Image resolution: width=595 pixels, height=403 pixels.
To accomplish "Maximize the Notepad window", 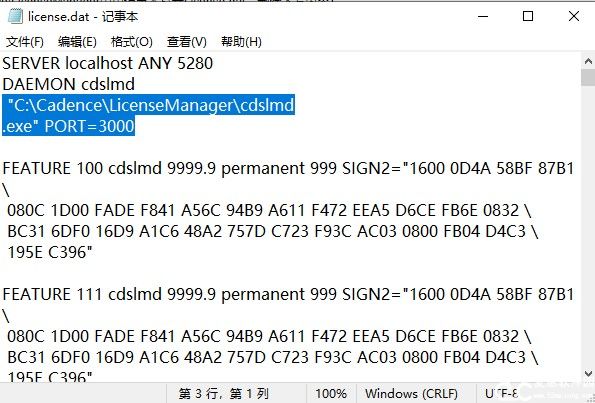I will pos(528,16).
